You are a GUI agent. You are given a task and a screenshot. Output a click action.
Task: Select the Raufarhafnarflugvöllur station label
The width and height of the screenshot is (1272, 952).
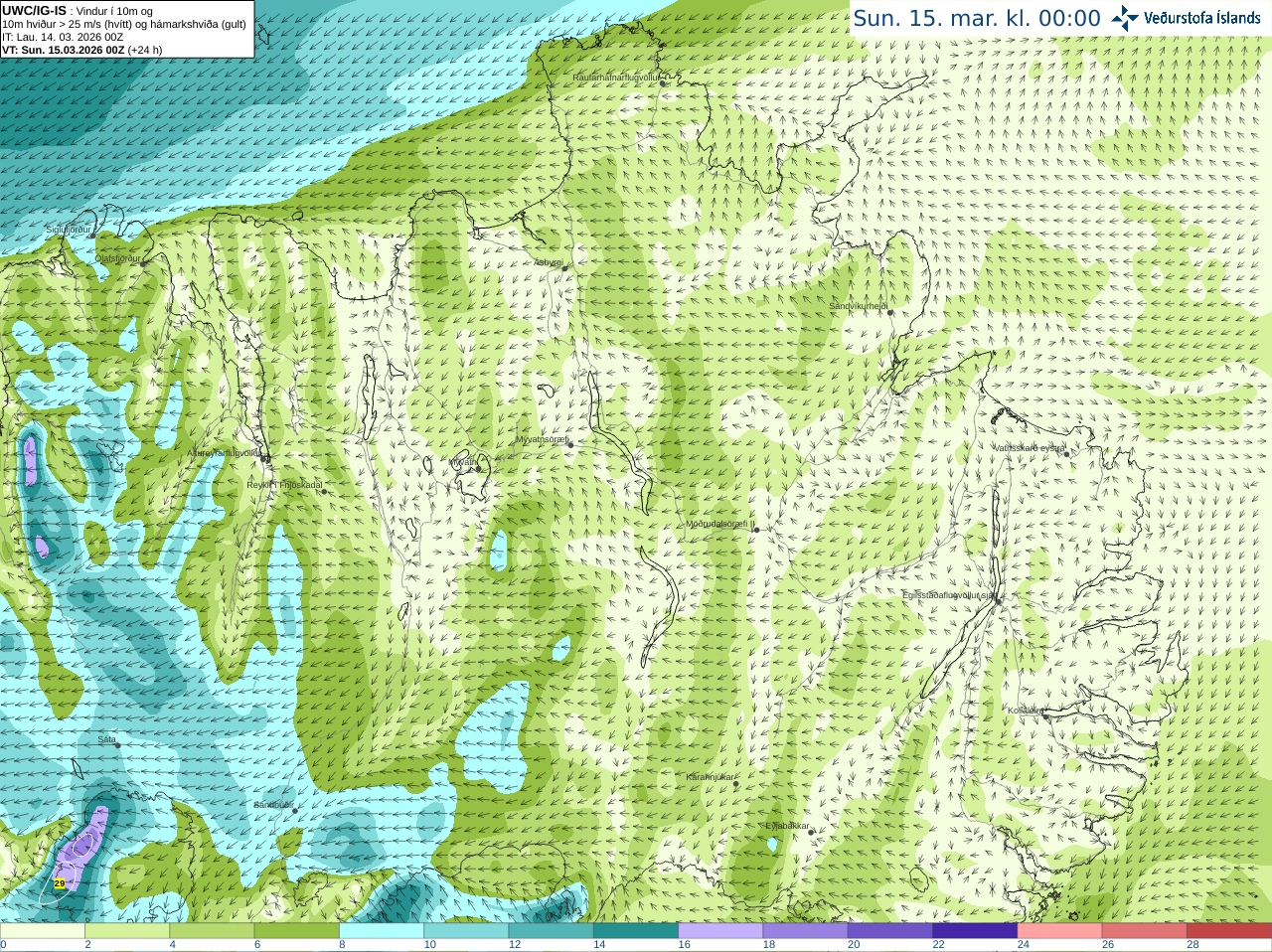click(616, 78)
